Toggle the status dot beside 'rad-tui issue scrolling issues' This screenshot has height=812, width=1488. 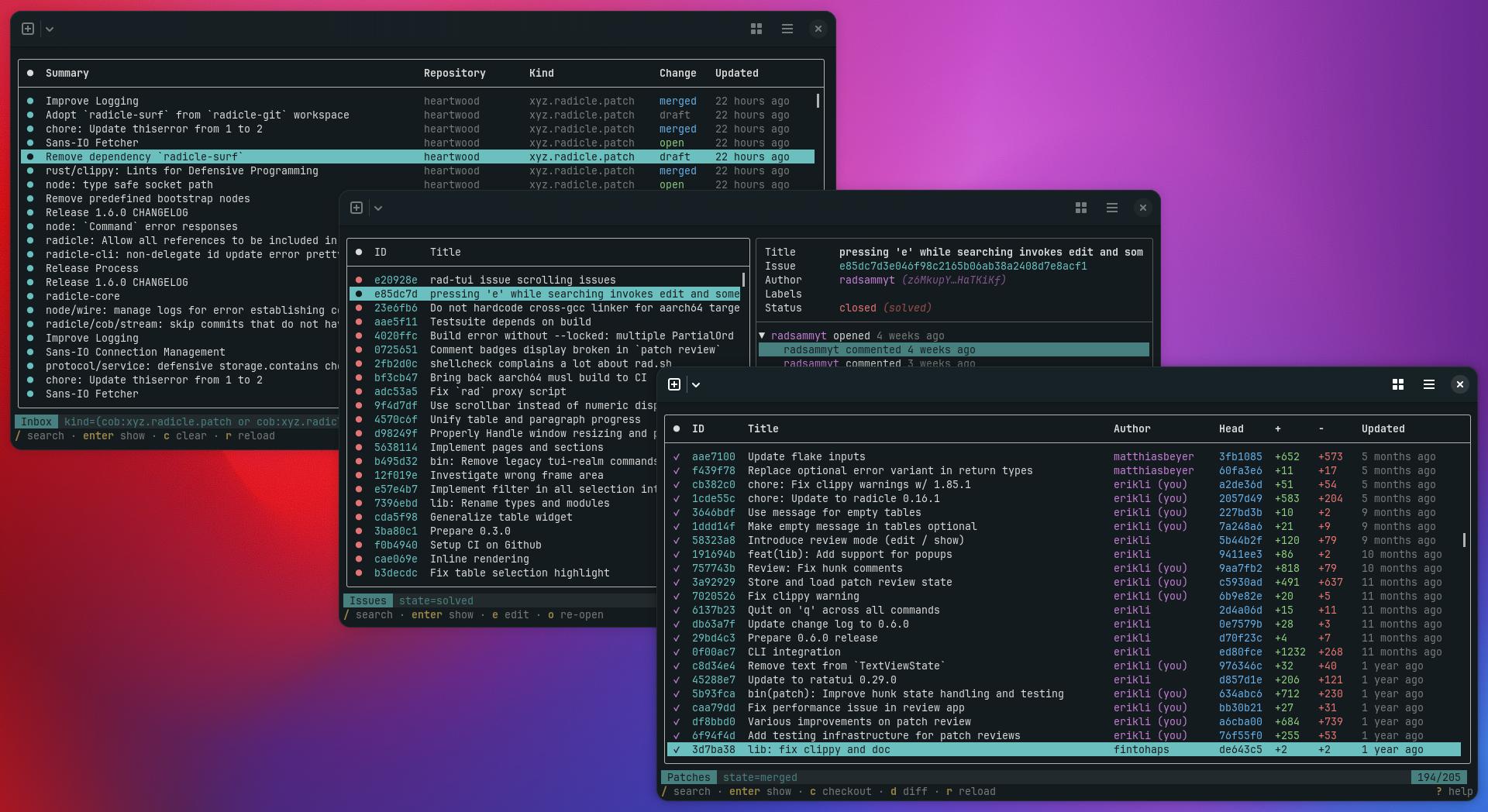tap(358, 280)
